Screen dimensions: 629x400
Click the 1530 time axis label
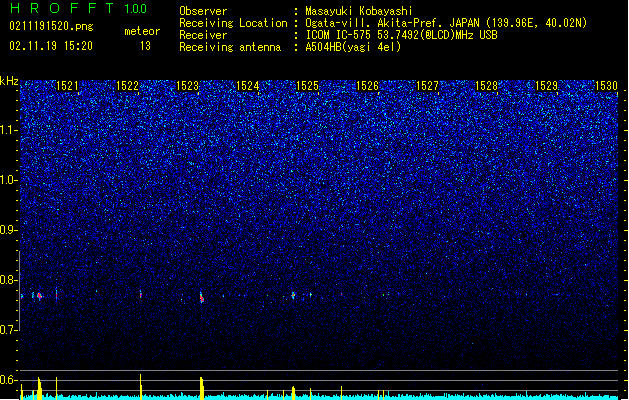606,86
